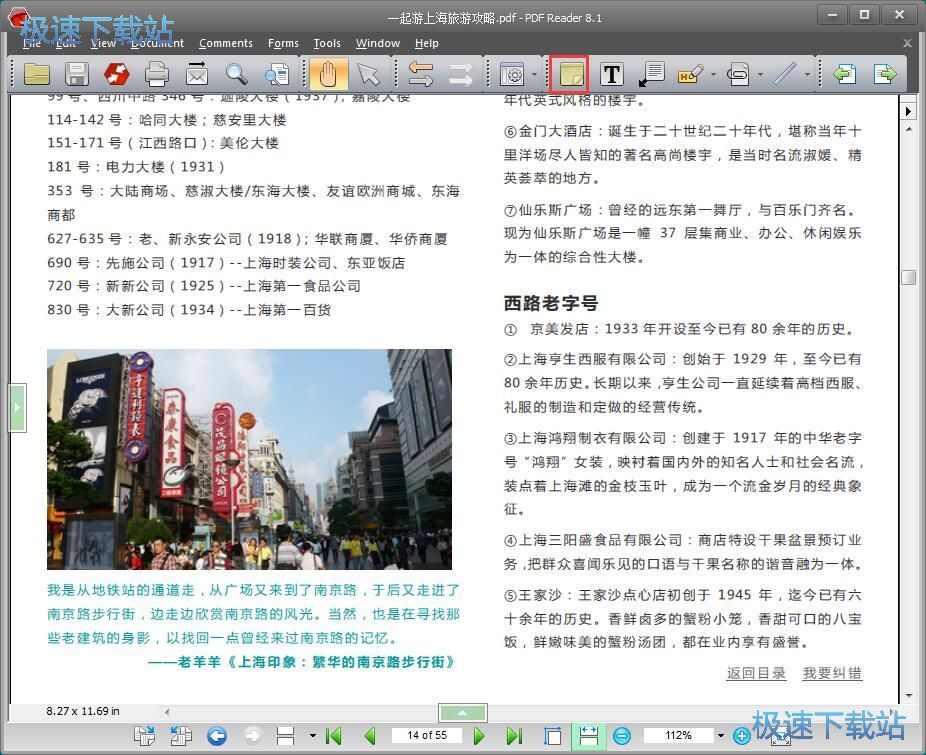
Task: Select the Sticky Note tool
Action: point(572,74)
